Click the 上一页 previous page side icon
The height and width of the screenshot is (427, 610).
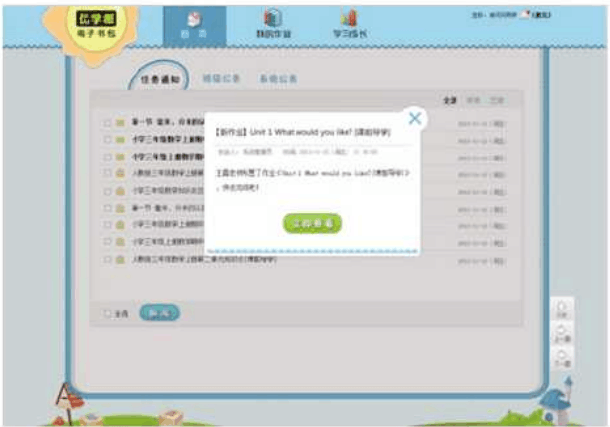tap(563, 333)
